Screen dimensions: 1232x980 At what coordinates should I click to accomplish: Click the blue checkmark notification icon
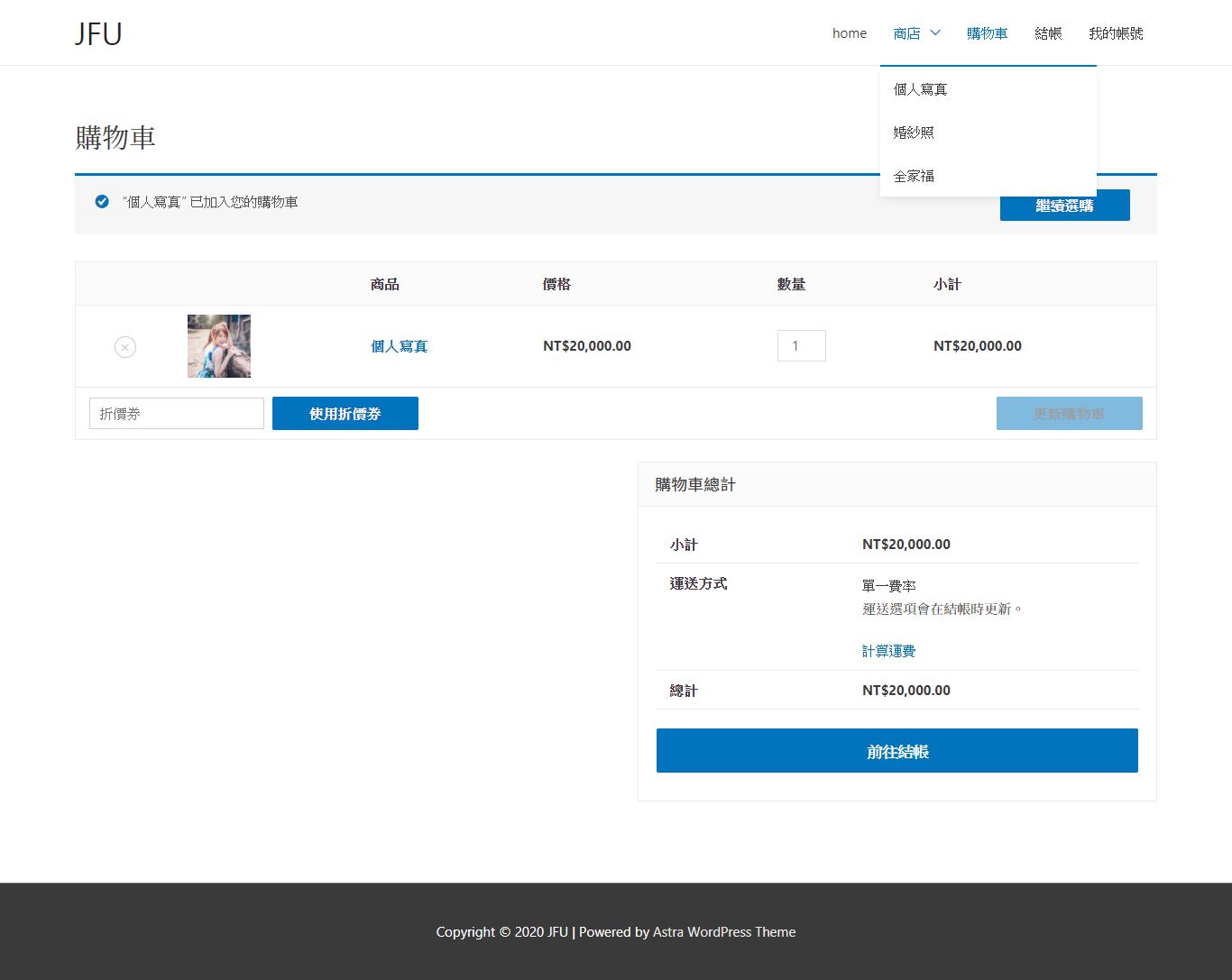pyautogui.click(x=102, y=201)
